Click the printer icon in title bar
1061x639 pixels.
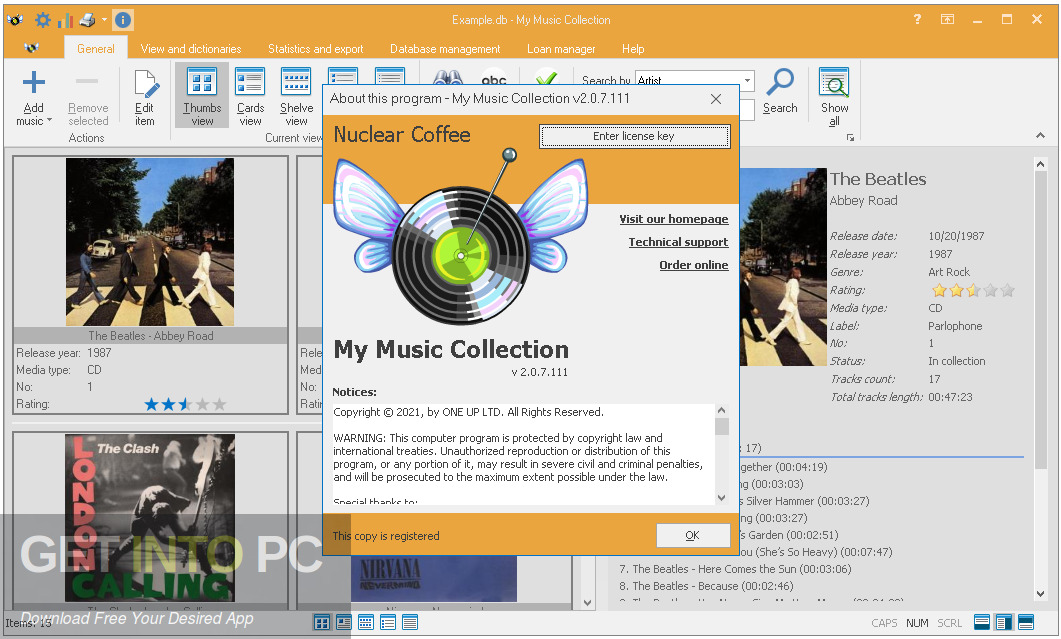click(x=87, y=20)
